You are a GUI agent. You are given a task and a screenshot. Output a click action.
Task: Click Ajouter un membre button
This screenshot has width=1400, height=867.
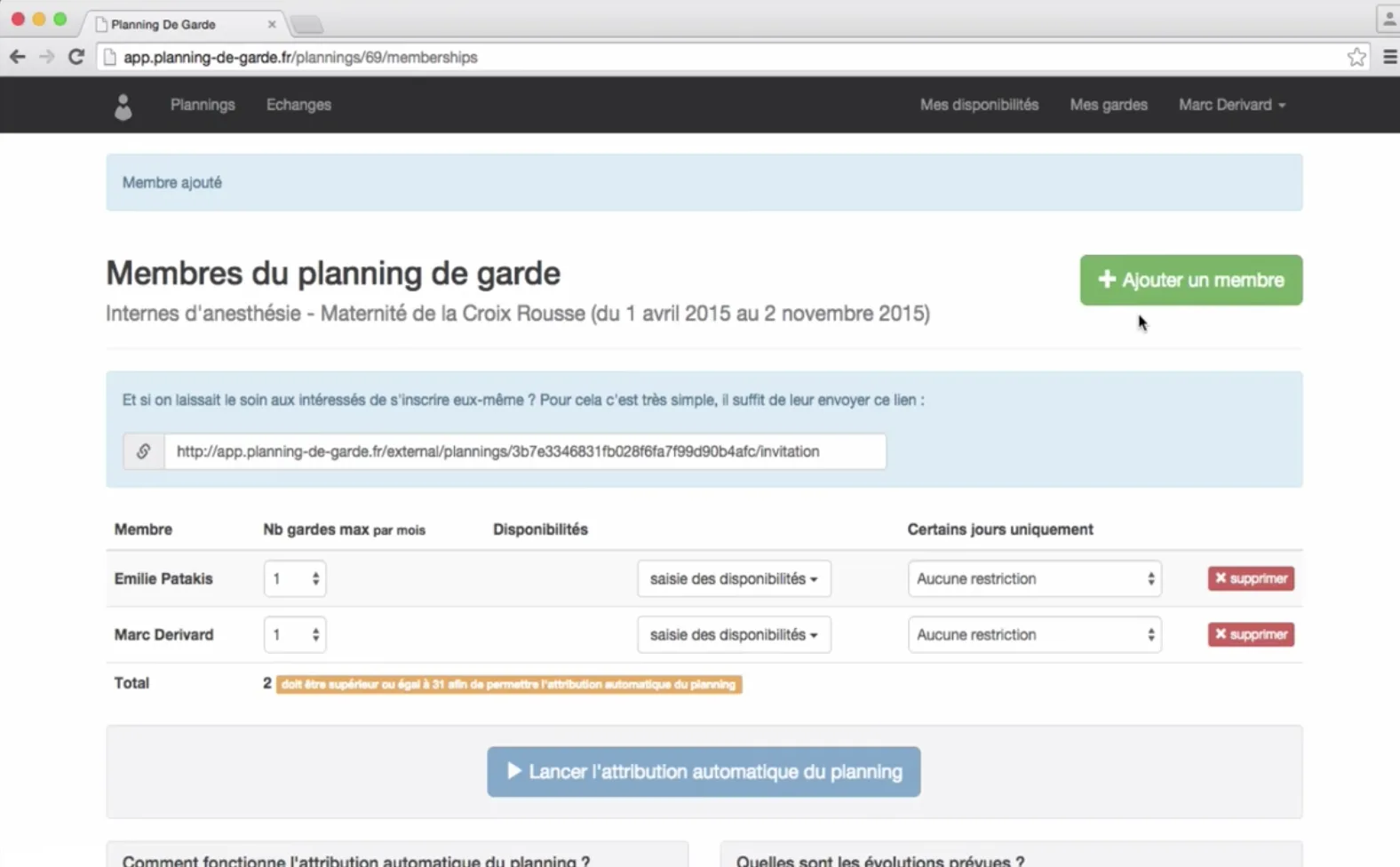point(1191,280)
